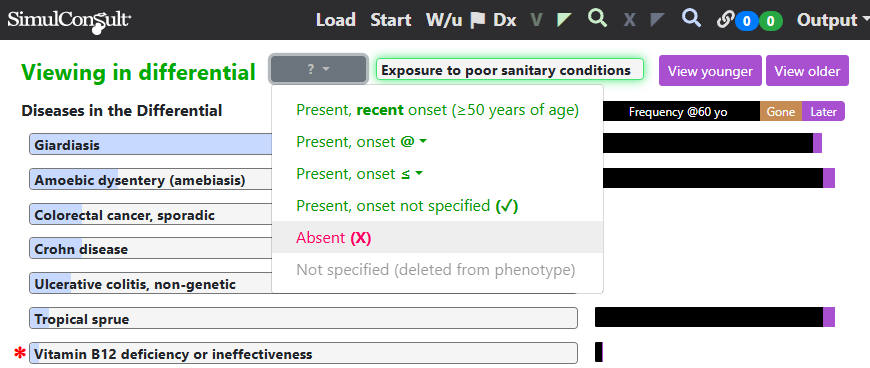Click the gray X icon in toolbar

(x=629, y=21)
